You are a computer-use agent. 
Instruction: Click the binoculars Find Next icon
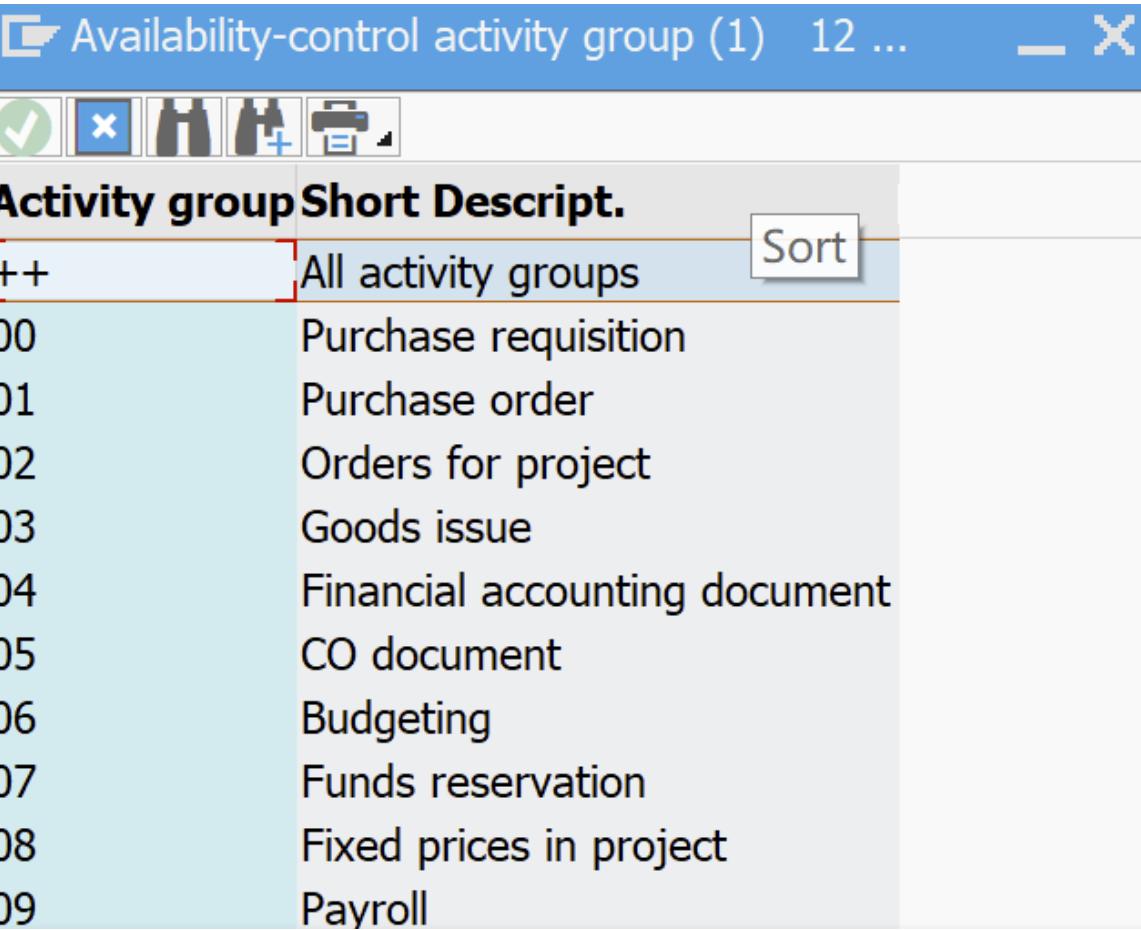[x=263, y=128]
